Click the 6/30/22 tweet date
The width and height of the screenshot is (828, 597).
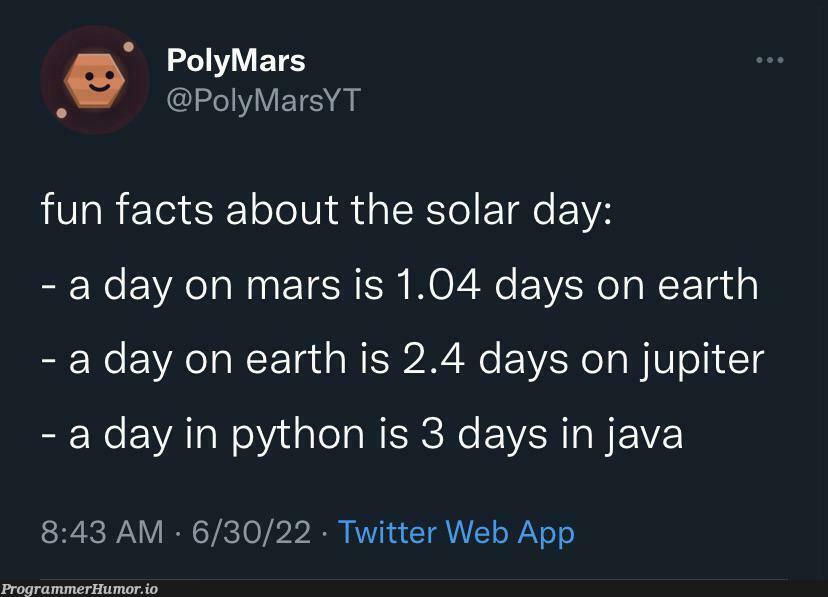250,531
